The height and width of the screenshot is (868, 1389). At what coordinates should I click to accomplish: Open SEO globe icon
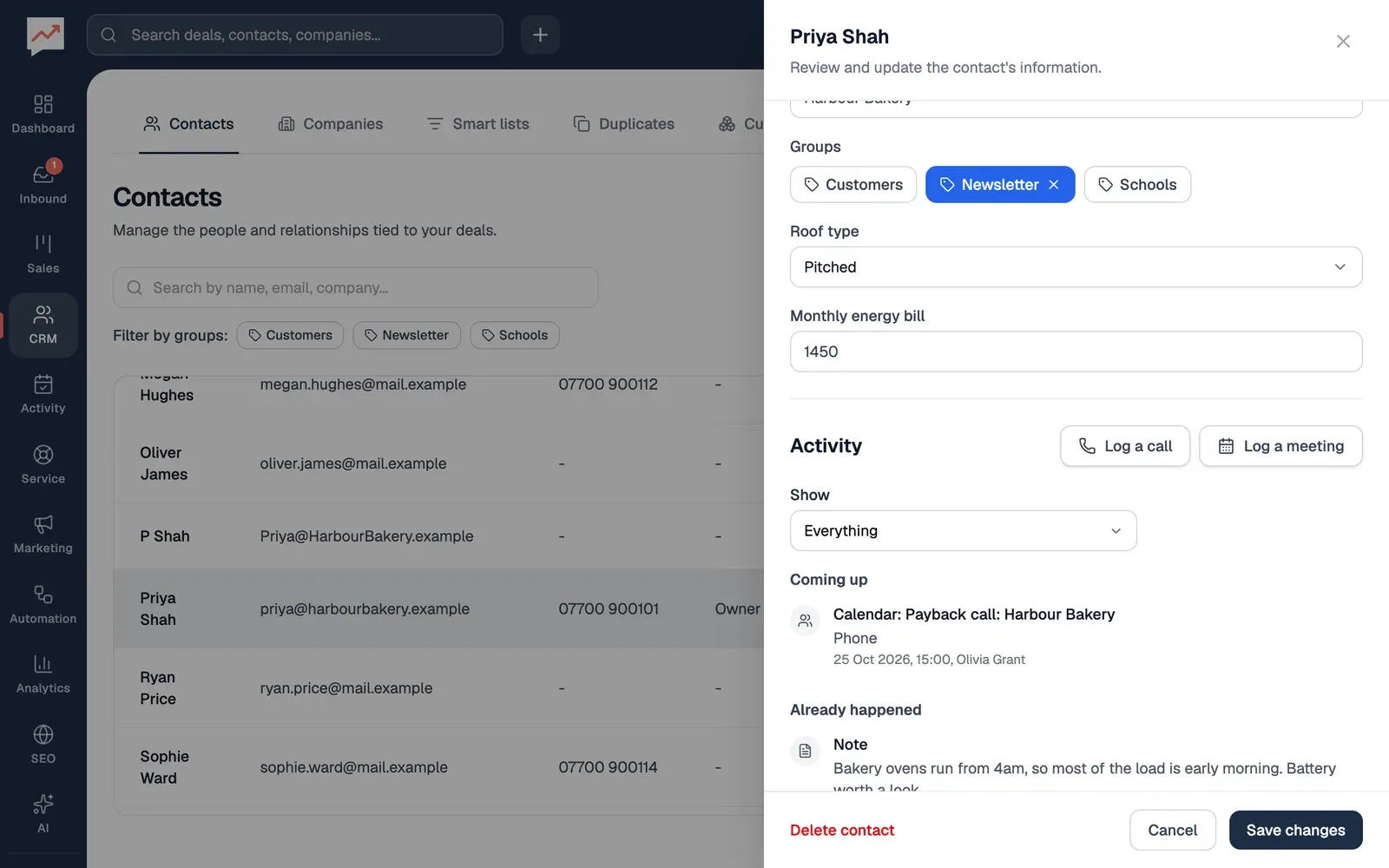(43, 744)
